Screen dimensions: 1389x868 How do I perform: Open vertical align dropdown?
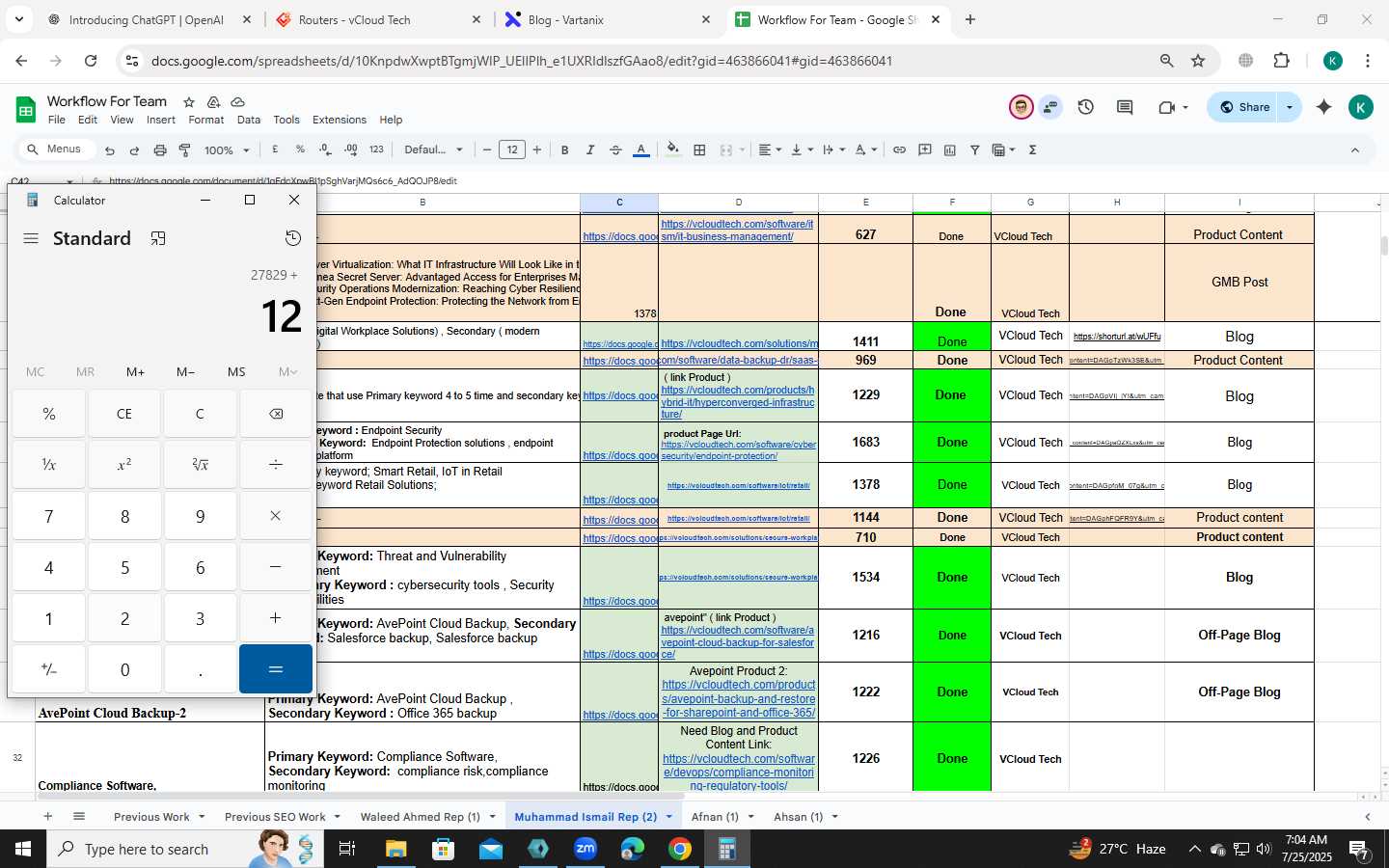click(802, 149)
